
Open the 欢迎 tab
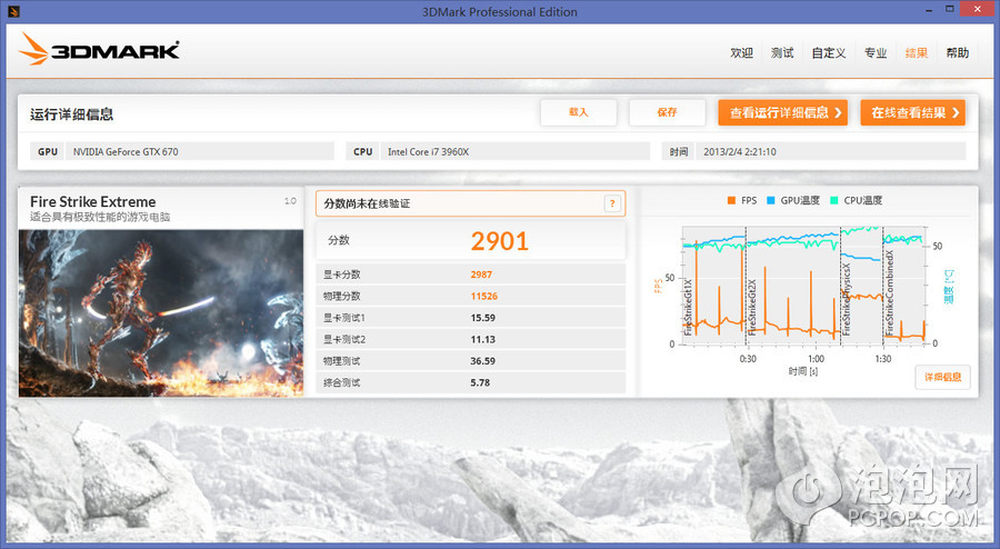[742, 53]
